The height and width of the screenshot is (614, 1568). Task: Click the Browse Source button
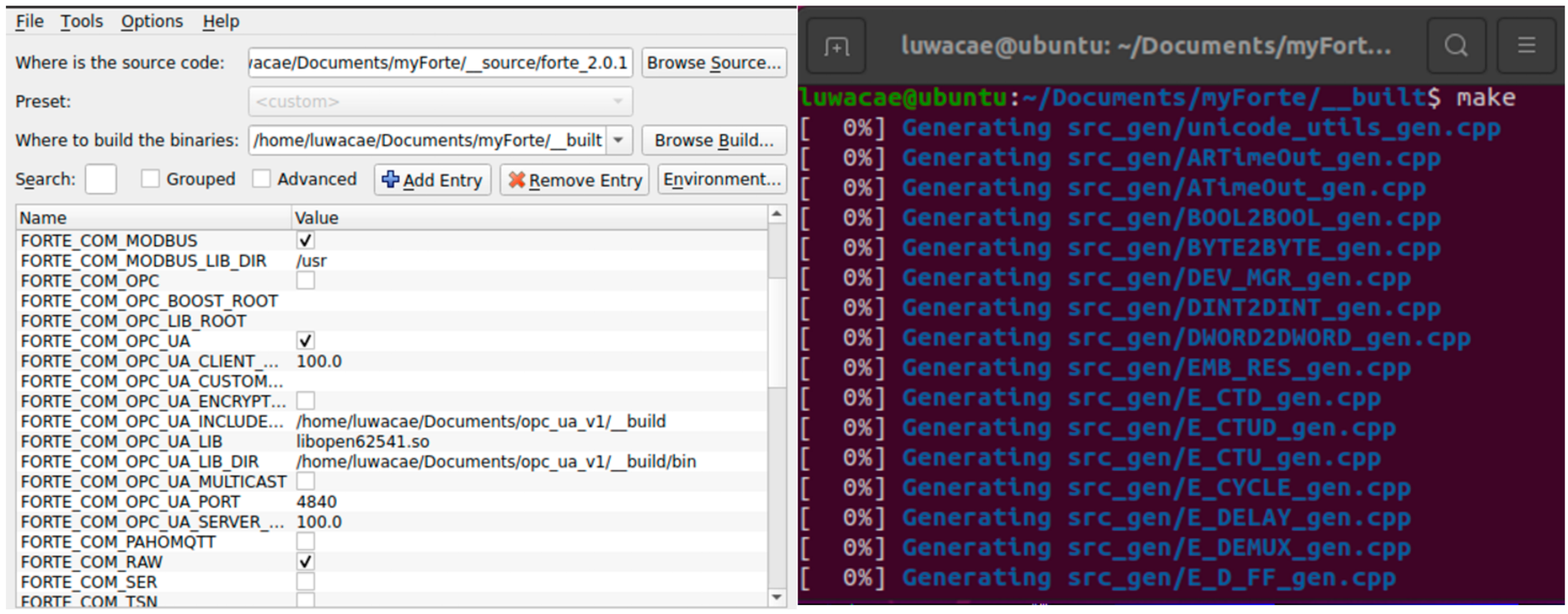[713, 63]
